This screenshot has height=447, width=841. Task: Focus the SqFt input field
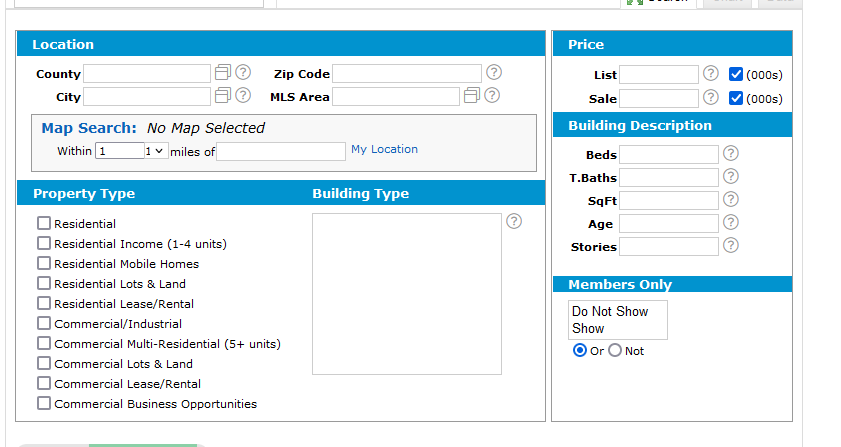(669, 201)
